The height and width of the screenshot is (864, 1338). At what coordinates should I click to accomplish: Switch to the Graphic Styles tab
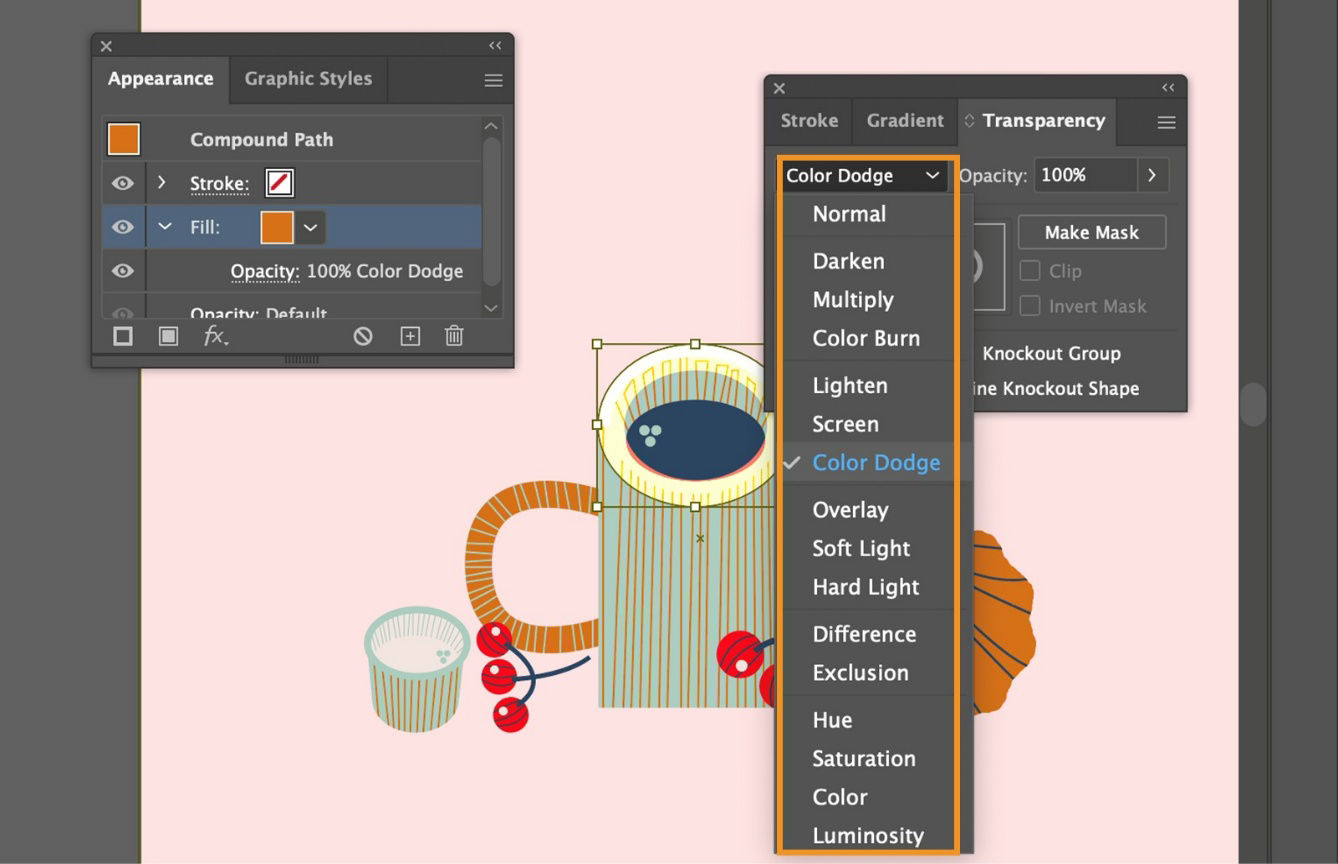(x=307, y=79)
